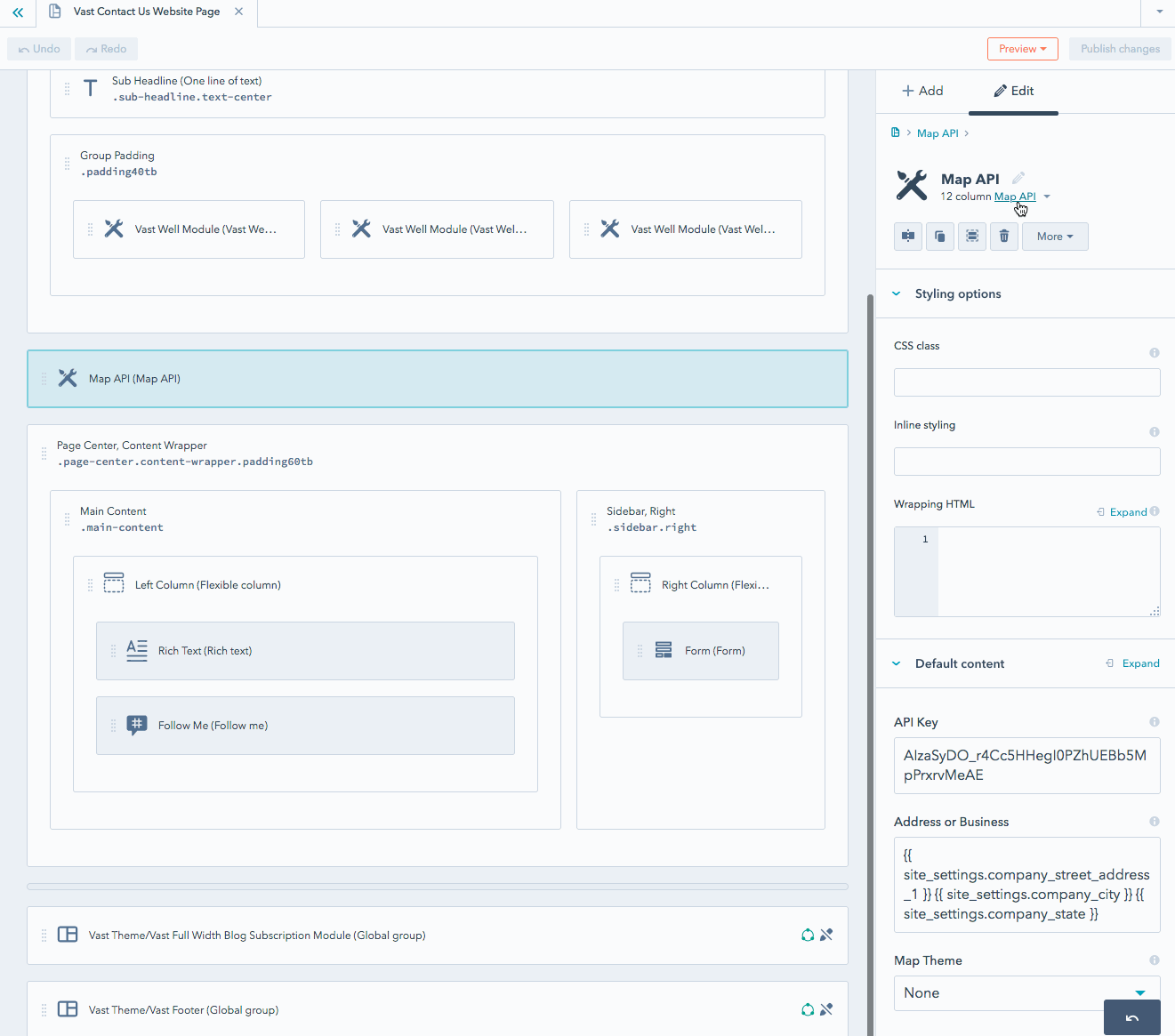
Task: Edit module name with pencil icon
Action: click(x=1018, y=178)
